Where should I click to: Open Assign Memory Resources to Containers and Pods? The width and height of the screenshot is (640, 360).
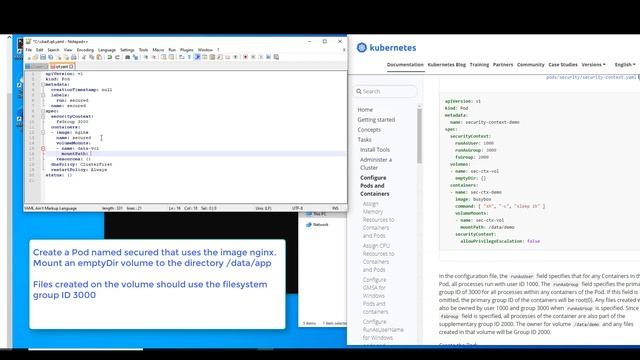pyautogui.click(x=378, y=220)
